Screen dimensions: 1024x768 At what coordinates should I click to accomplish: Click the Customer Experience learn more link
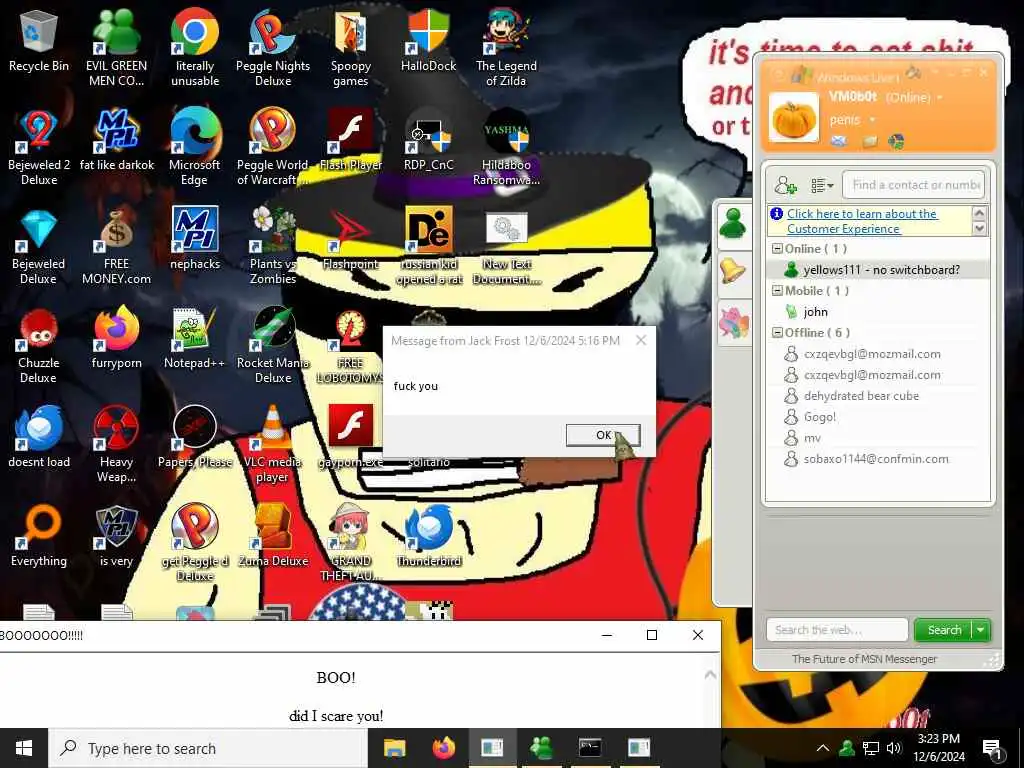(862, 221)
